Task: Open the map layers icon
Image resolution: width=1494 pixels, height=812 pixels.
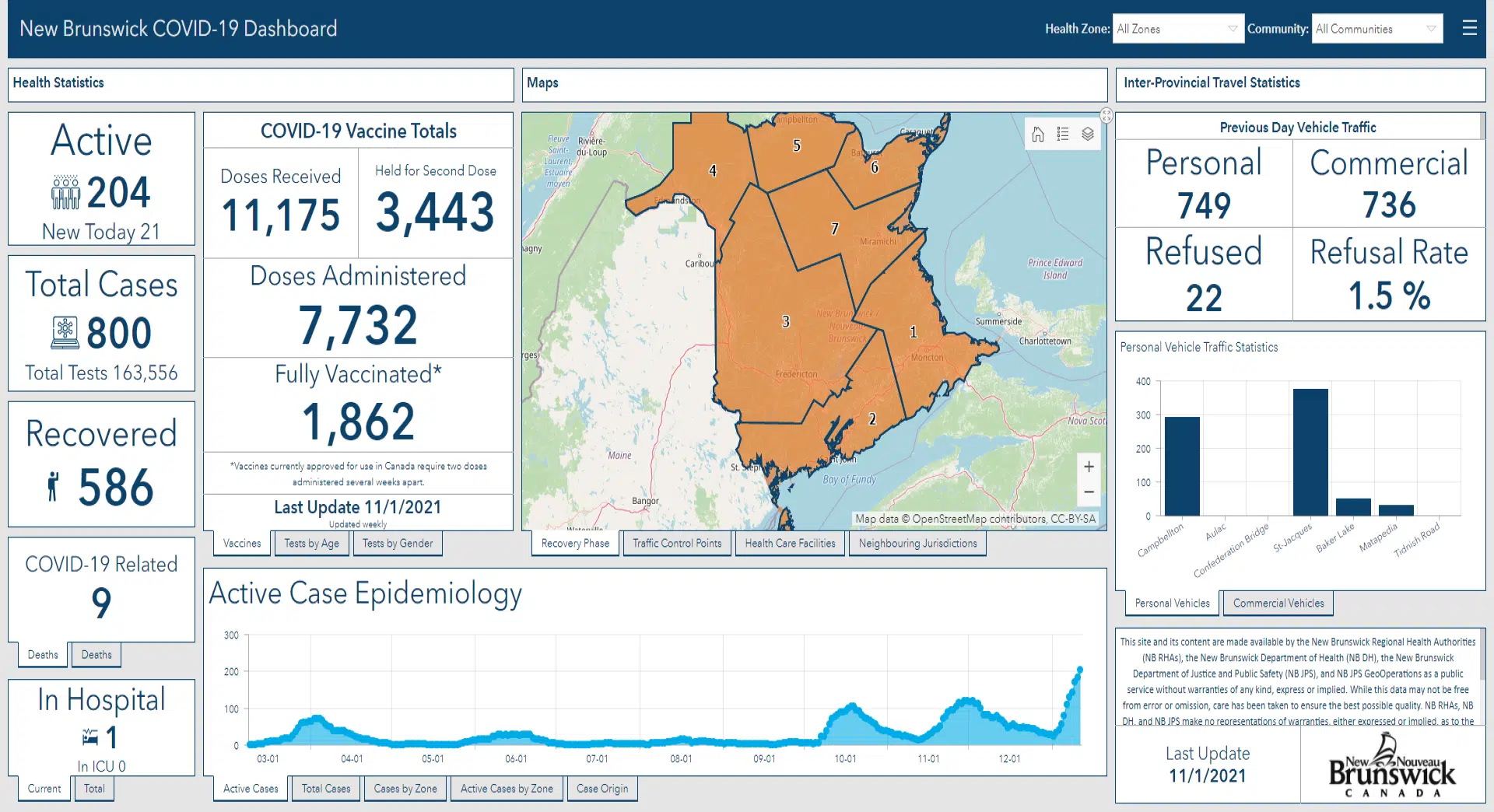Action: pos(1088,134)
